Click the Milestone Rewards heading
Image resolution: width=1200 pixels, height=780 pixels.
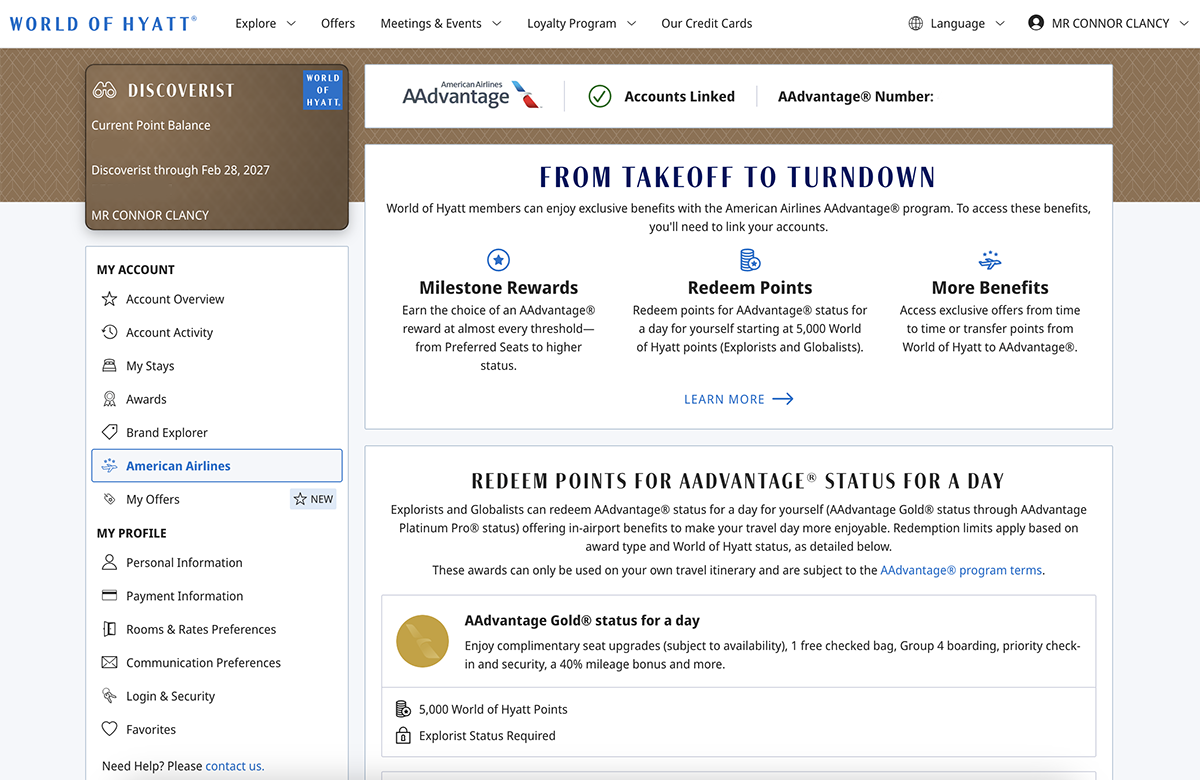[x=498, y=288]
